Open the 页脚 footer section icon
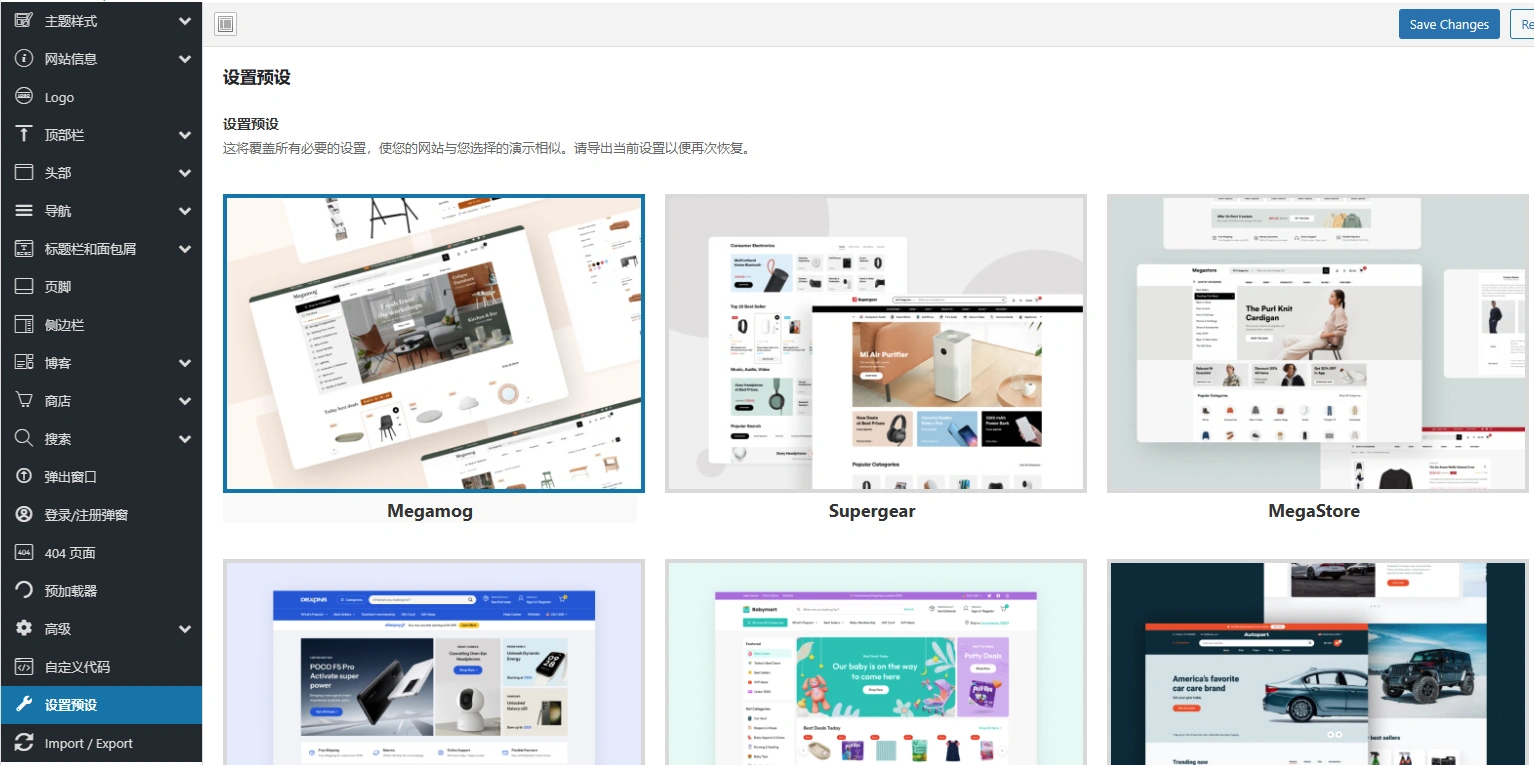The image size is (1534, 765). [22, 286]
